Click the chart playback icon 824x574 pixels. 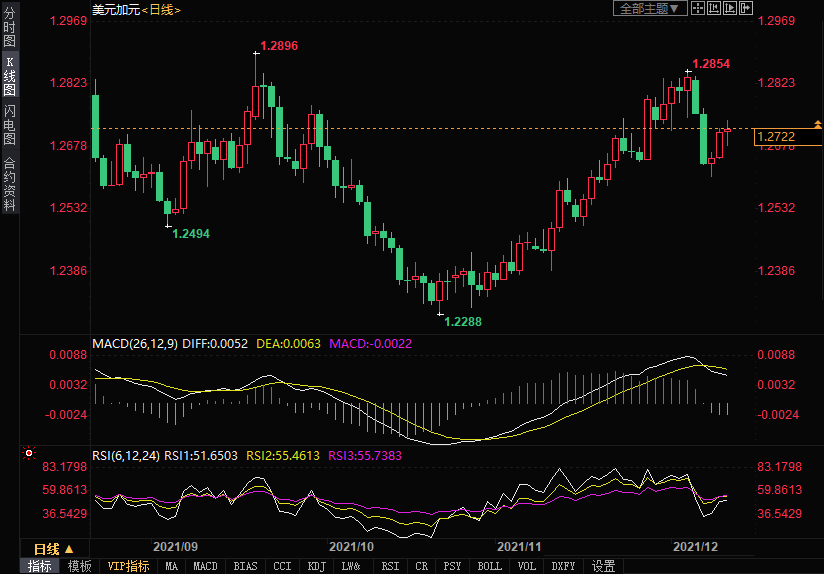[729, 8]
